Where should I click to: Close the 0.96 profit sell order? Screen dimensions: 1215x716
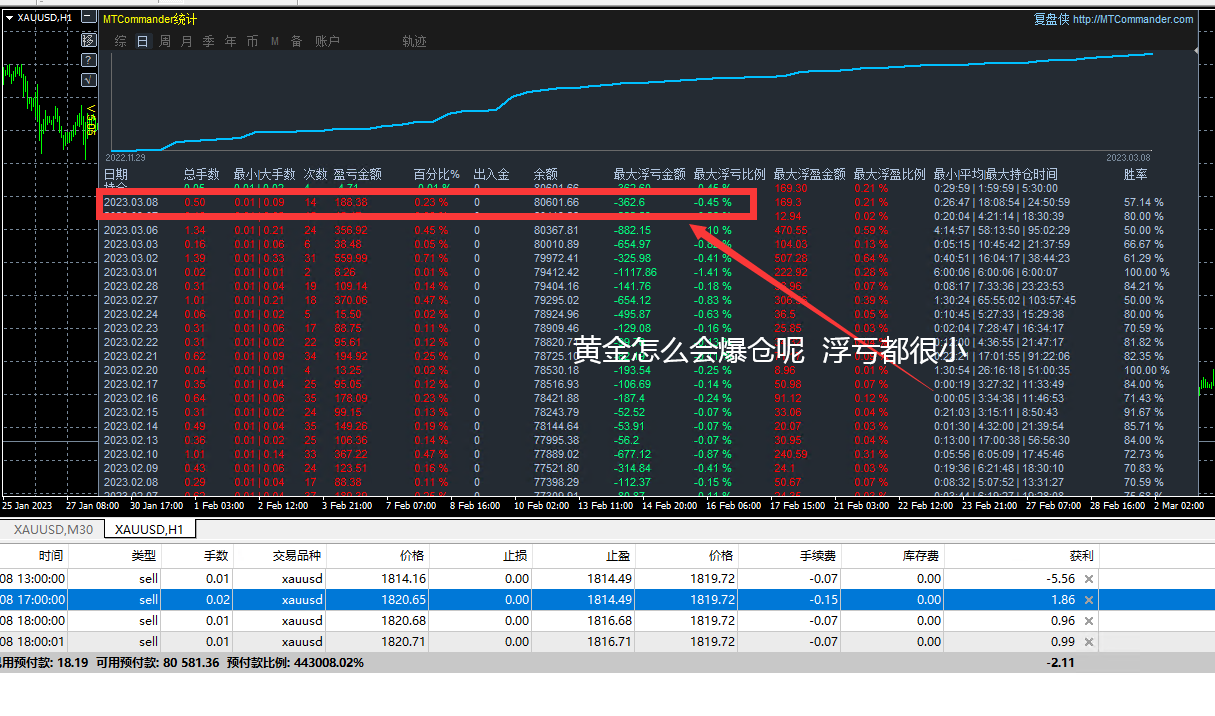pyautogui.click(x=1089, y=621)
